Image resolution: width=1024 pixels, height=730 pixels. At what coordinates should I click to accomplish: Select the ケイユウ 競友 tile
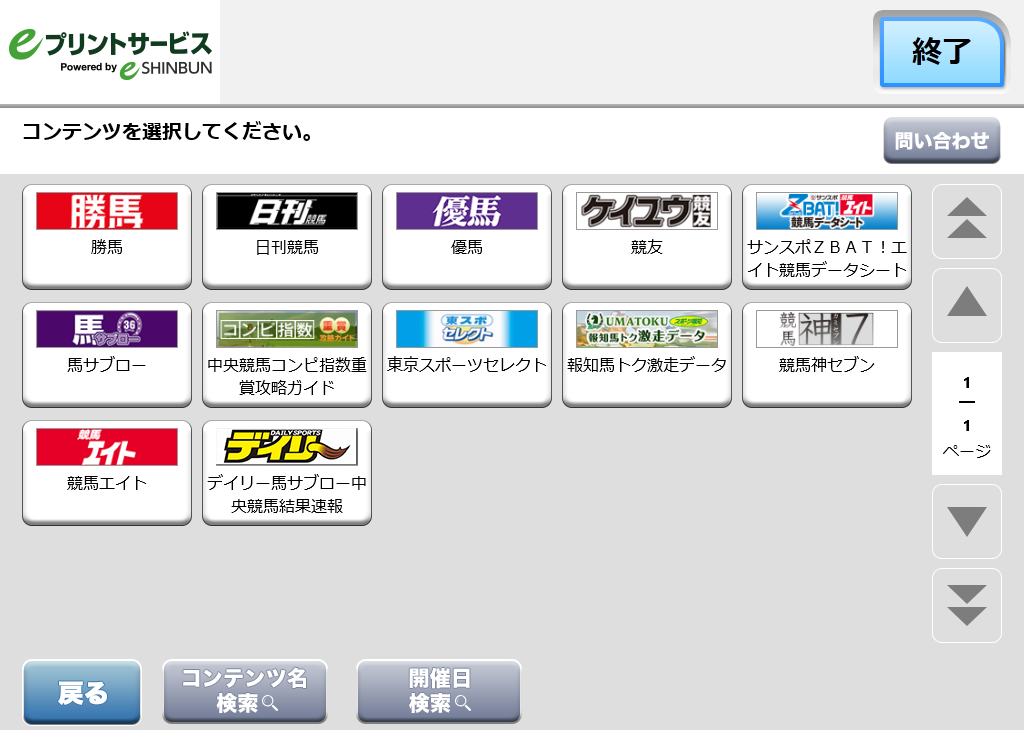[x=647, y=236]
